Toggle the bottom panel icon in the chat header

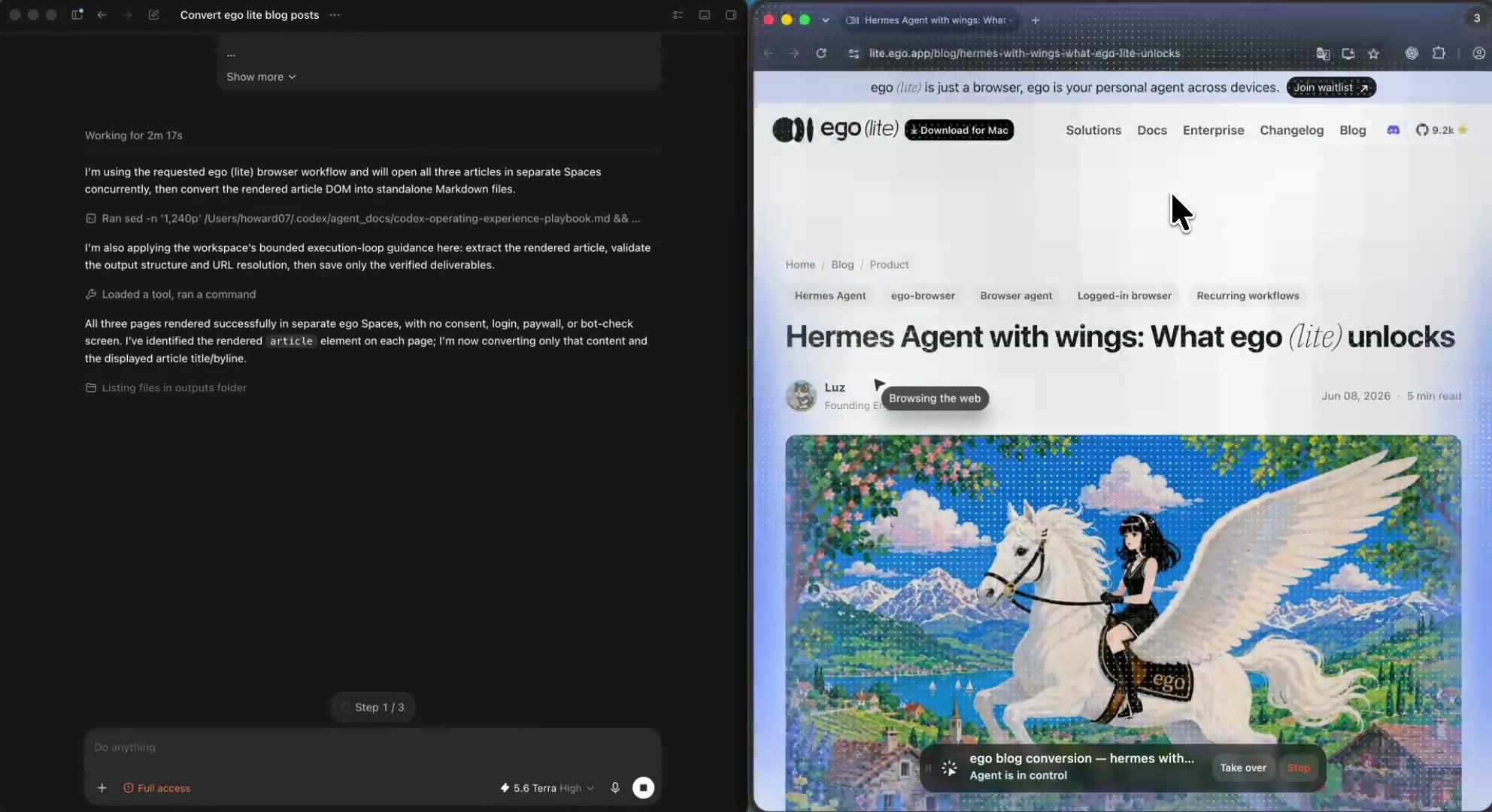(x=705, y=15)
